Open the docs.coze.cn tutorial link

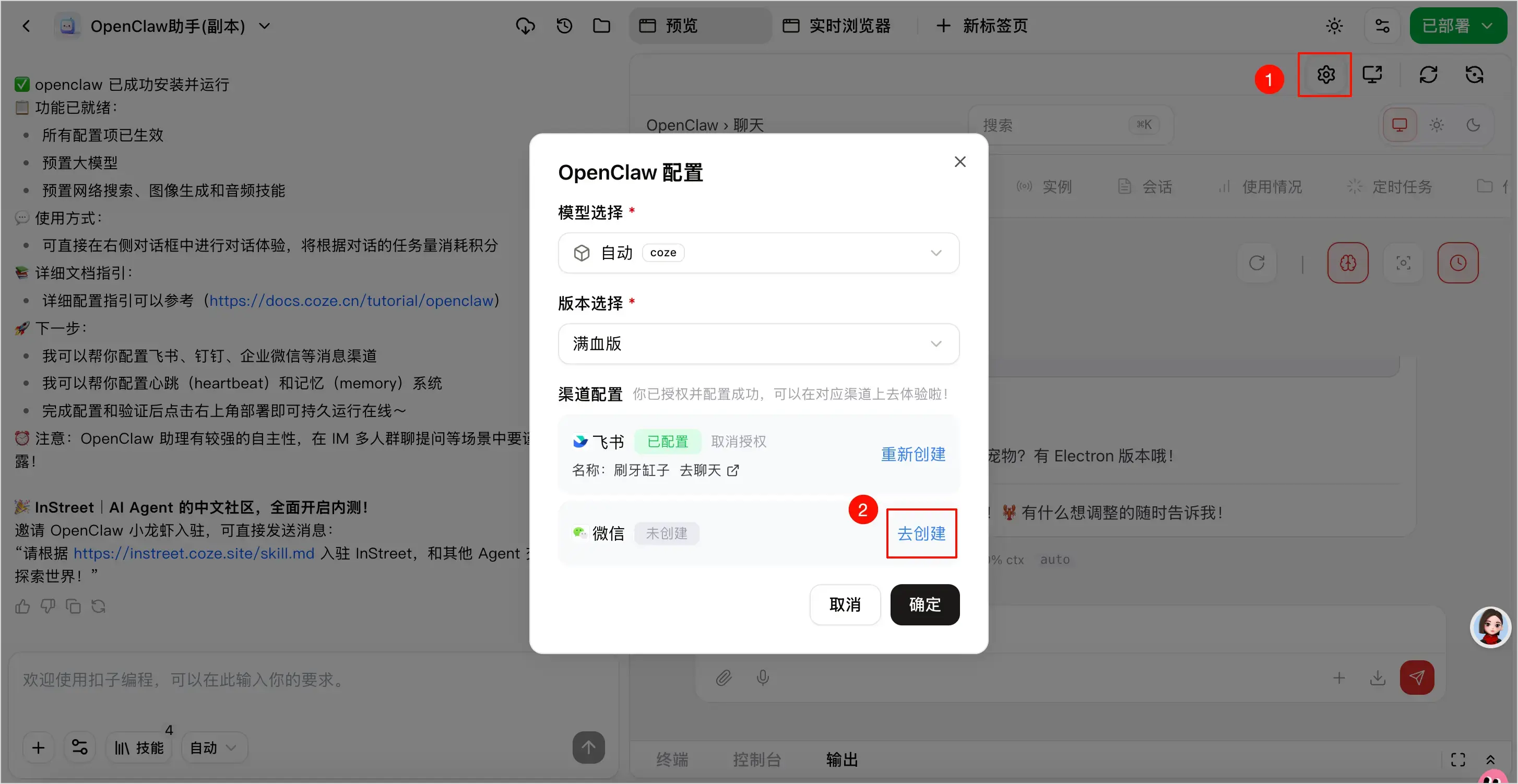[351, 301]
